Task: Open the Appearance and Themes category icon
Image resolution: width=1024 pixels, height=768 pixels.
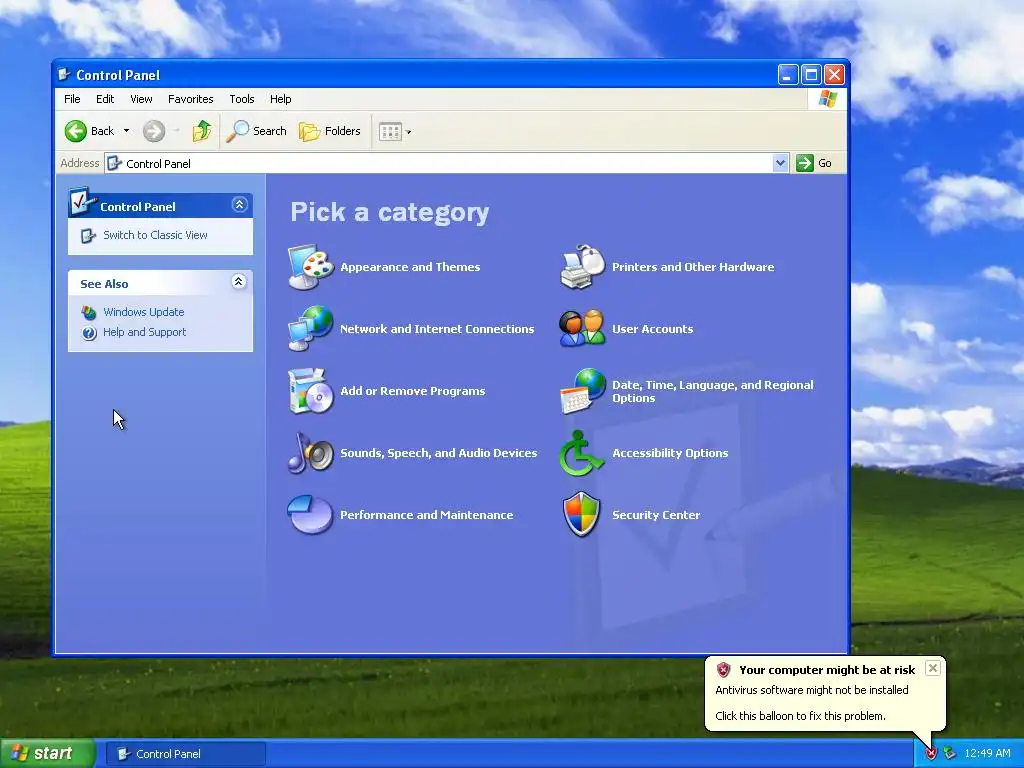Action: pyautogui.click(x=311, y=267)
